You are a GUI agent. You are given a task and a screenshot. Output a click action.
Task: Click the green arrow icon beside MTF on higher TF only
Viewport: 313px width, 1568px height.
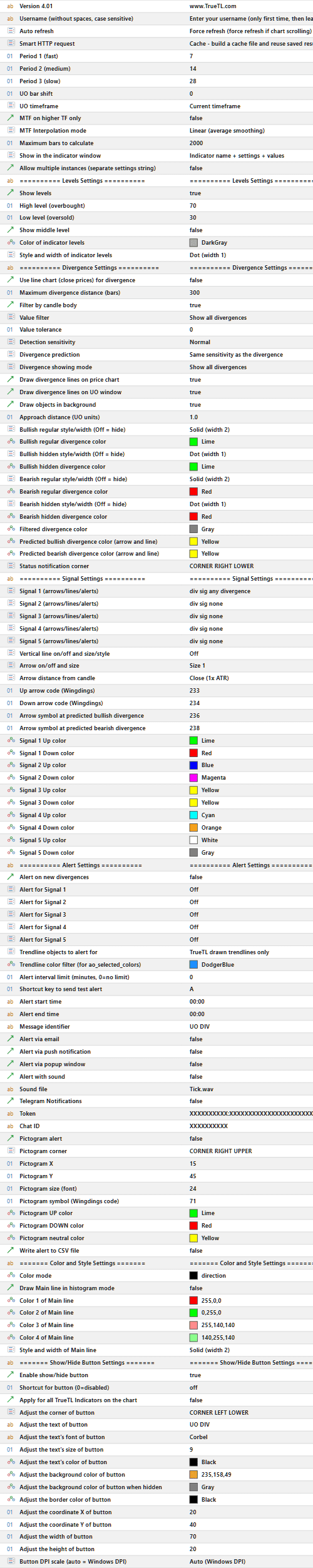click(10, 118)
